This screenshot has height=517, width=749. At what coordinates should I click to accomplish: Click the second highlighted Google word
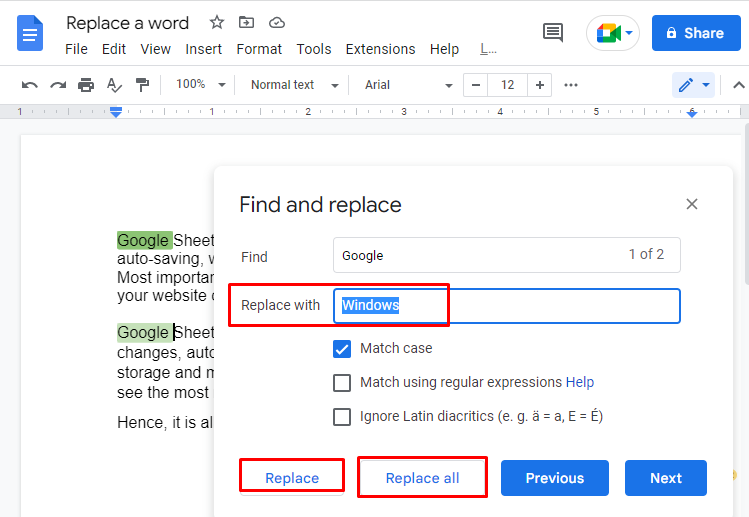144,333
